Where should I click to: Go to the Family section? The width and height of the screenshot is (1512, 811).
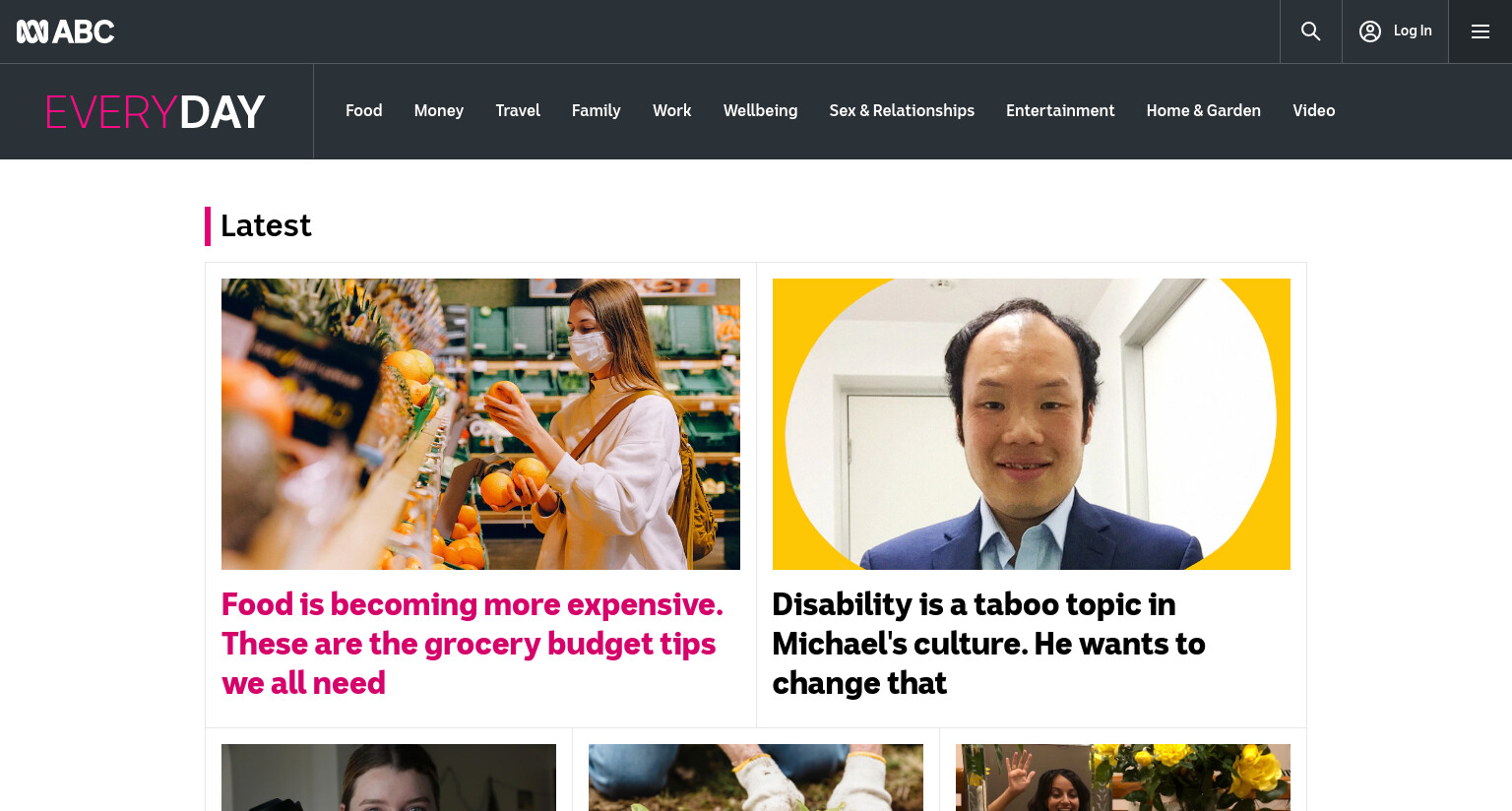click(x=596, y=111)
